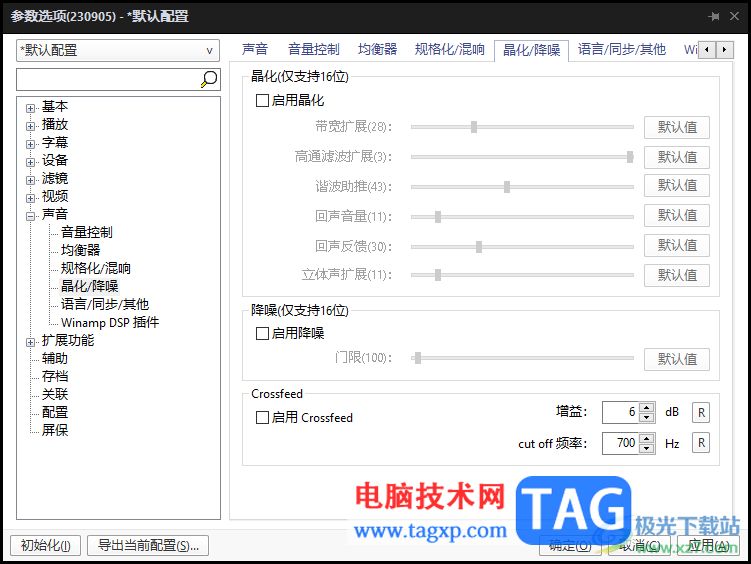Viewport: 751px width, 564px height.
Task: Reset 带宽扩展 with 默认值 button
Action: (677, 127)
